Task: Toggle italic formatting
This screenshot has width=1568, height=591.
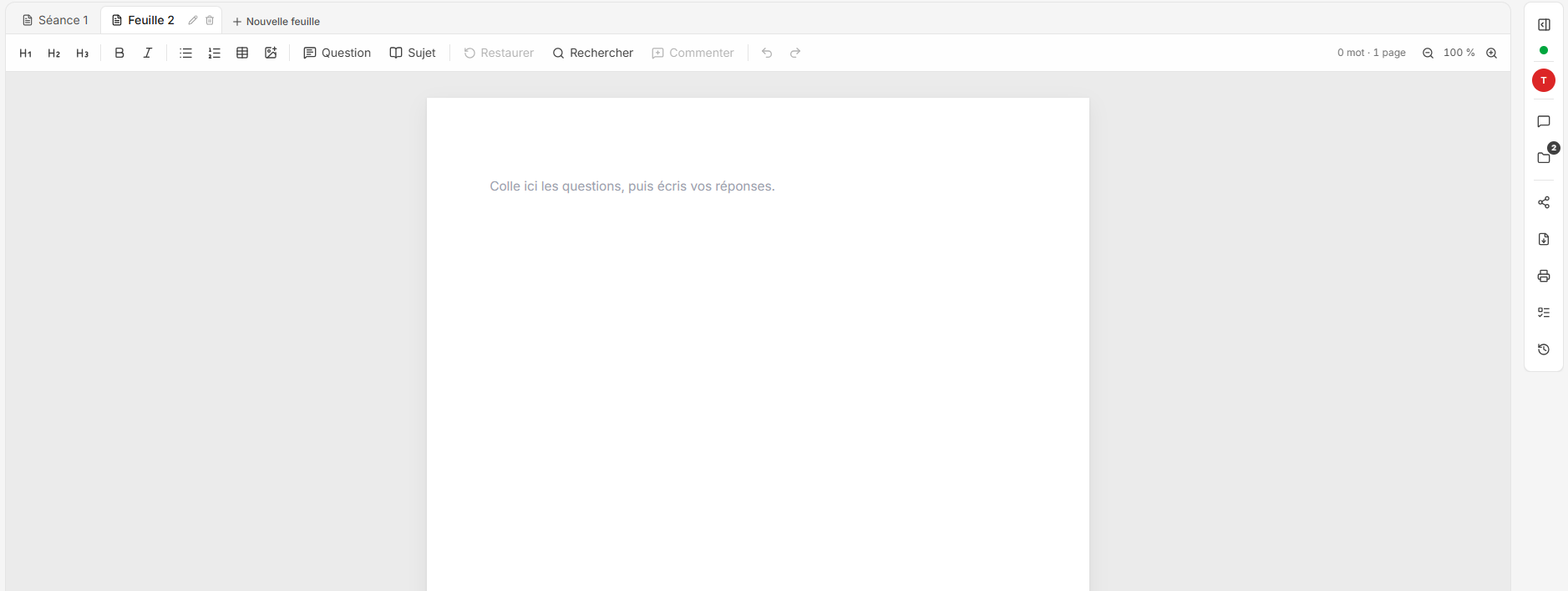Action: (x=148, y=53)
